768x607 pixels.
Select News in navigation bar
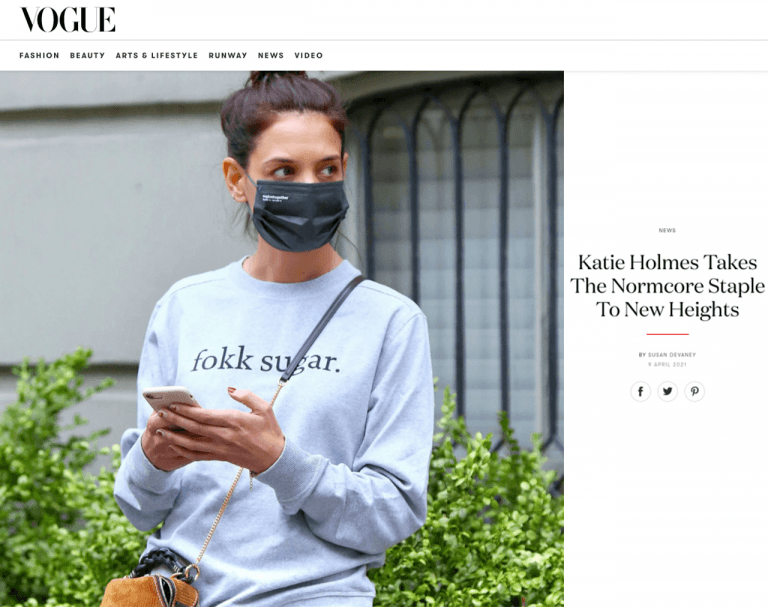[x=271, y=55]
